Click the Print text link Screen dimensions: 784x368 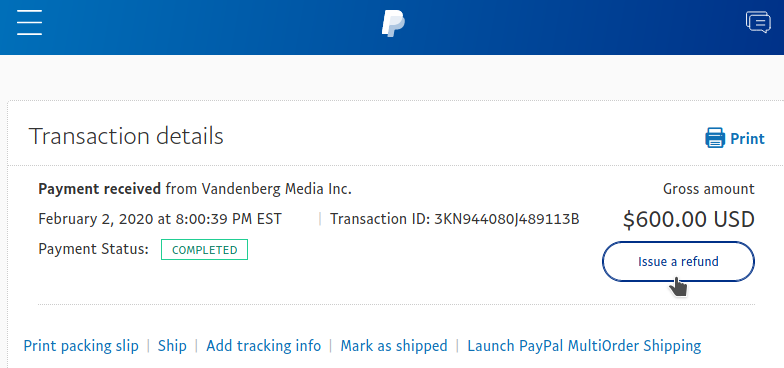point(748,138)
